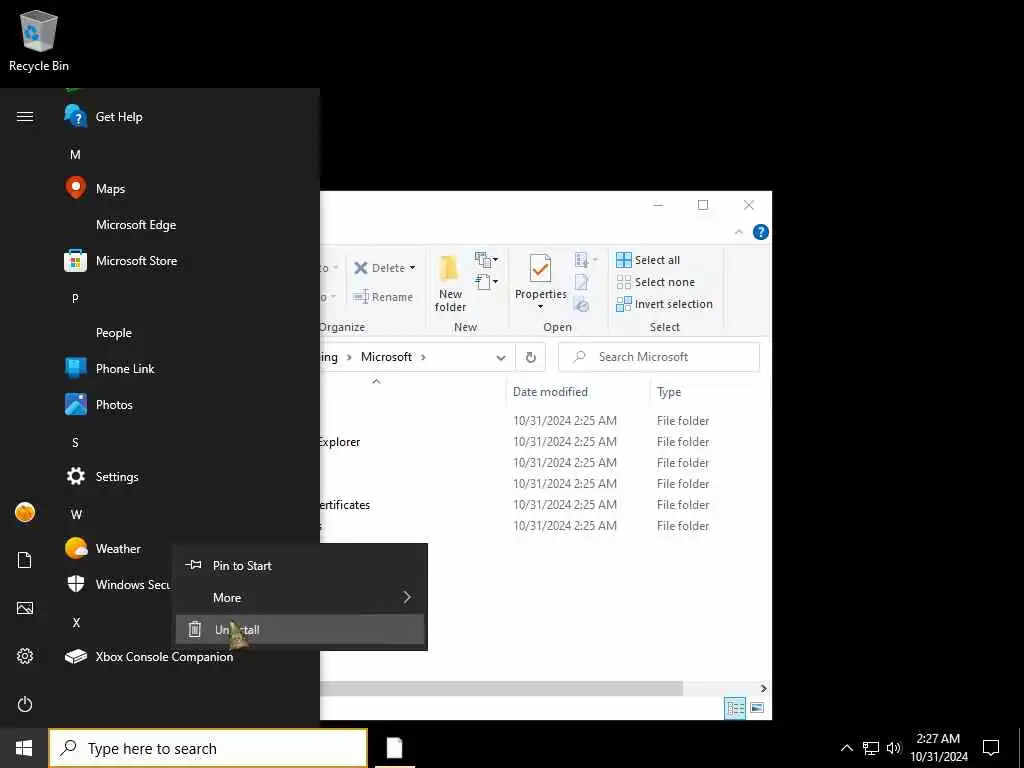Jump to letter X section header

(76, 622)
